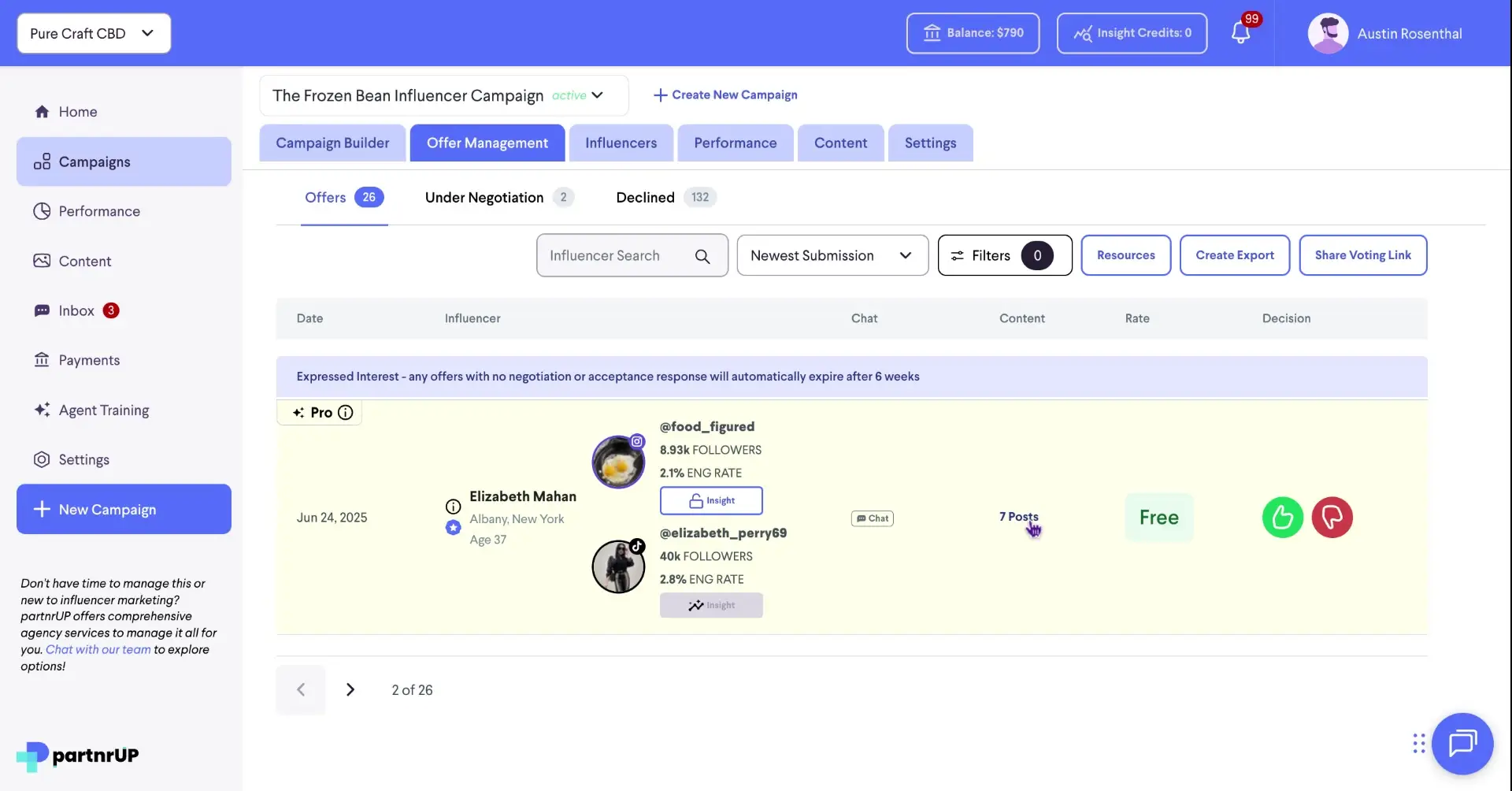Unlock Insight for @food_figured
Screen dimensions: 1512x791
pos(711,500)
